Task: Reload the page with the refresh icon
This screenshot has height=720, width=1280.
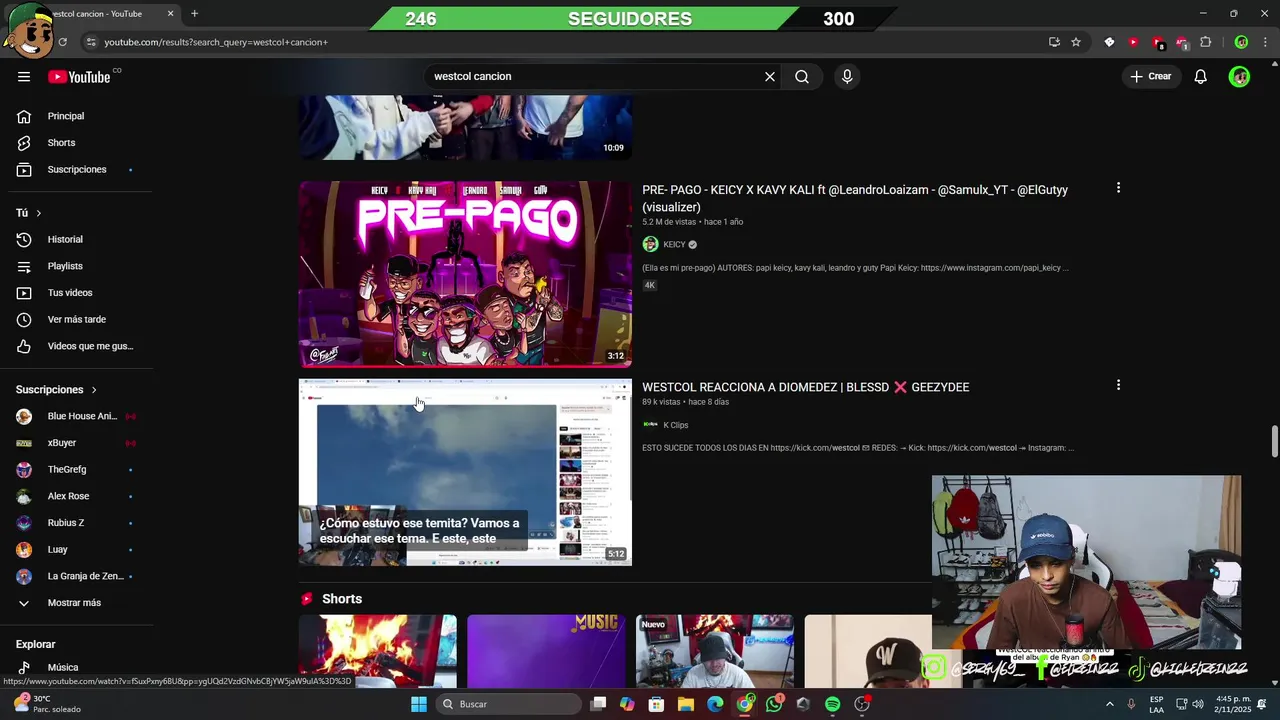Action: (x=62, y=42)
